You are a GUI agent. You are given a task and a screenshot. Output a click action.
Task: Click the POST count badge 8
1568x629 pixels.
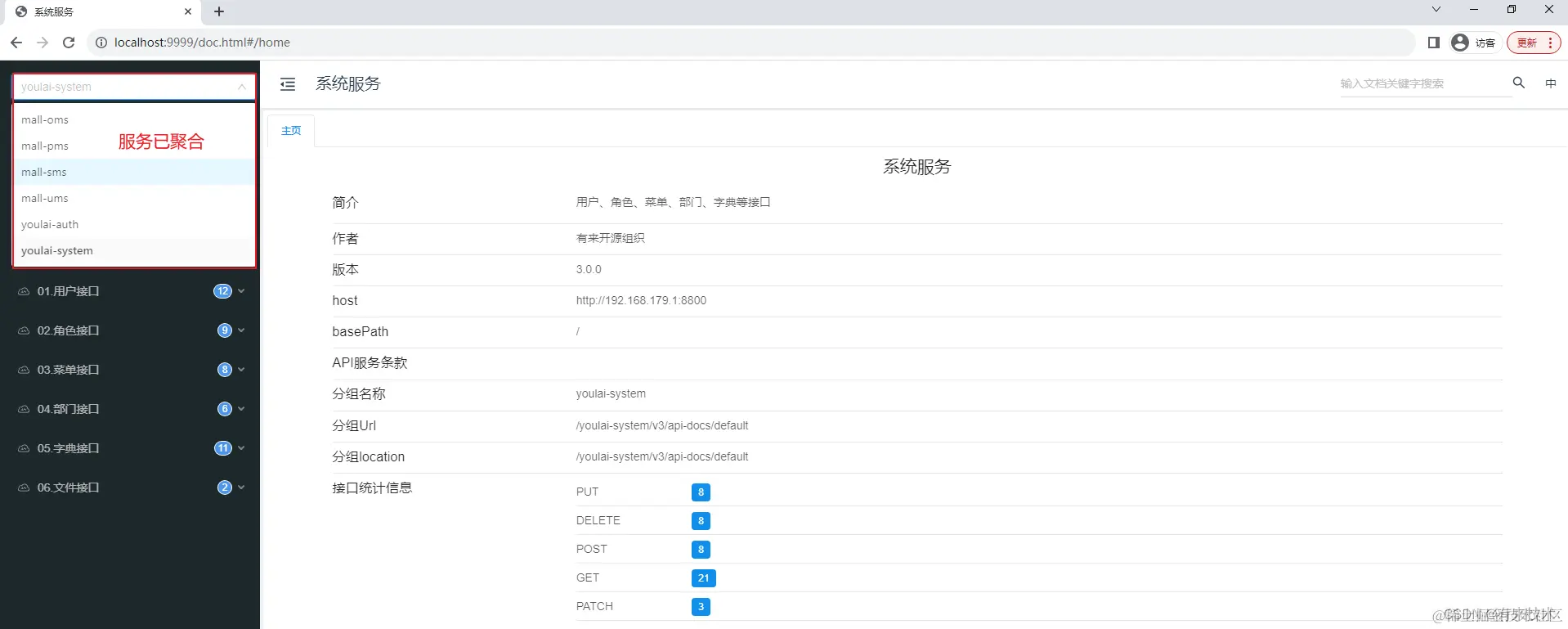[x=701, y=550]
